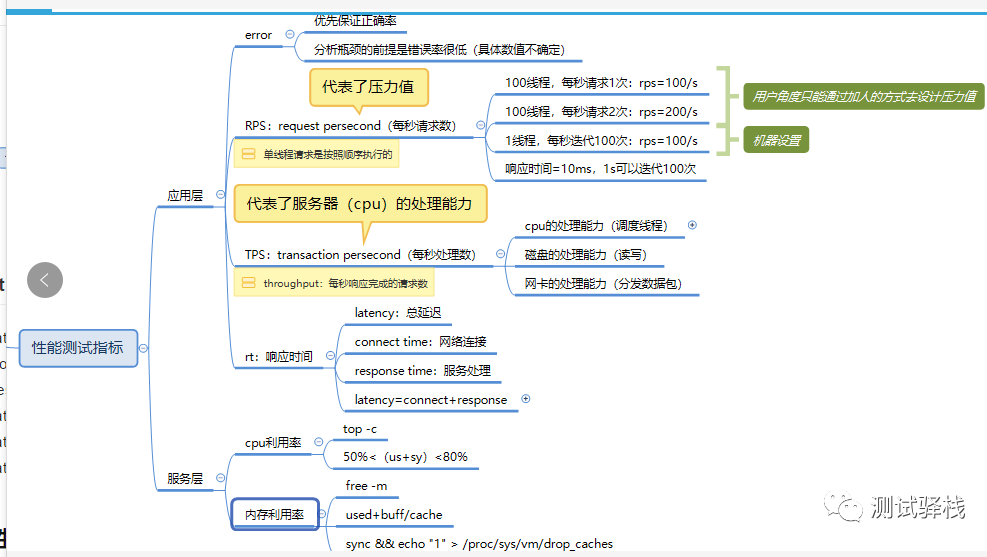987x557 pixels.
Task: Click note icon beside 单线程请求是按照顺序执行的
Action: 249,154
